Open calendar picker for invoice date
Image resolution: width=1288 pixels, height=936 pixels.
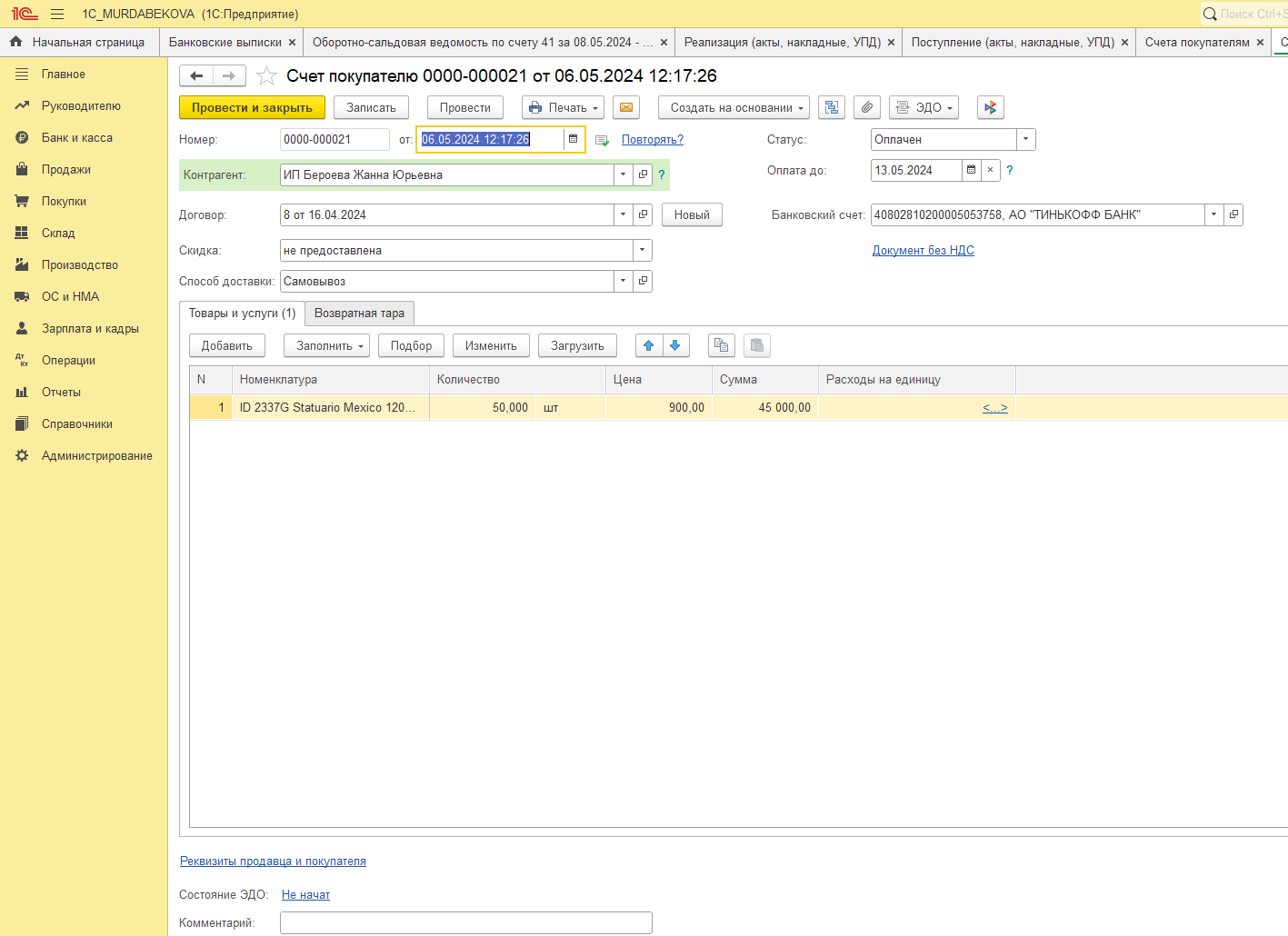[574, 139]
